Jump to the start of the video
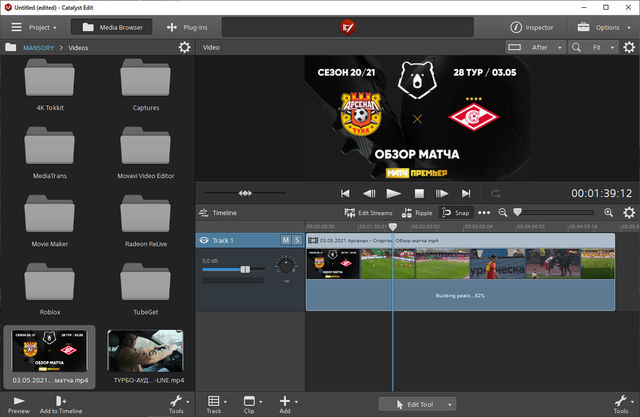640x417 pixels. click(x=345, y=193)
